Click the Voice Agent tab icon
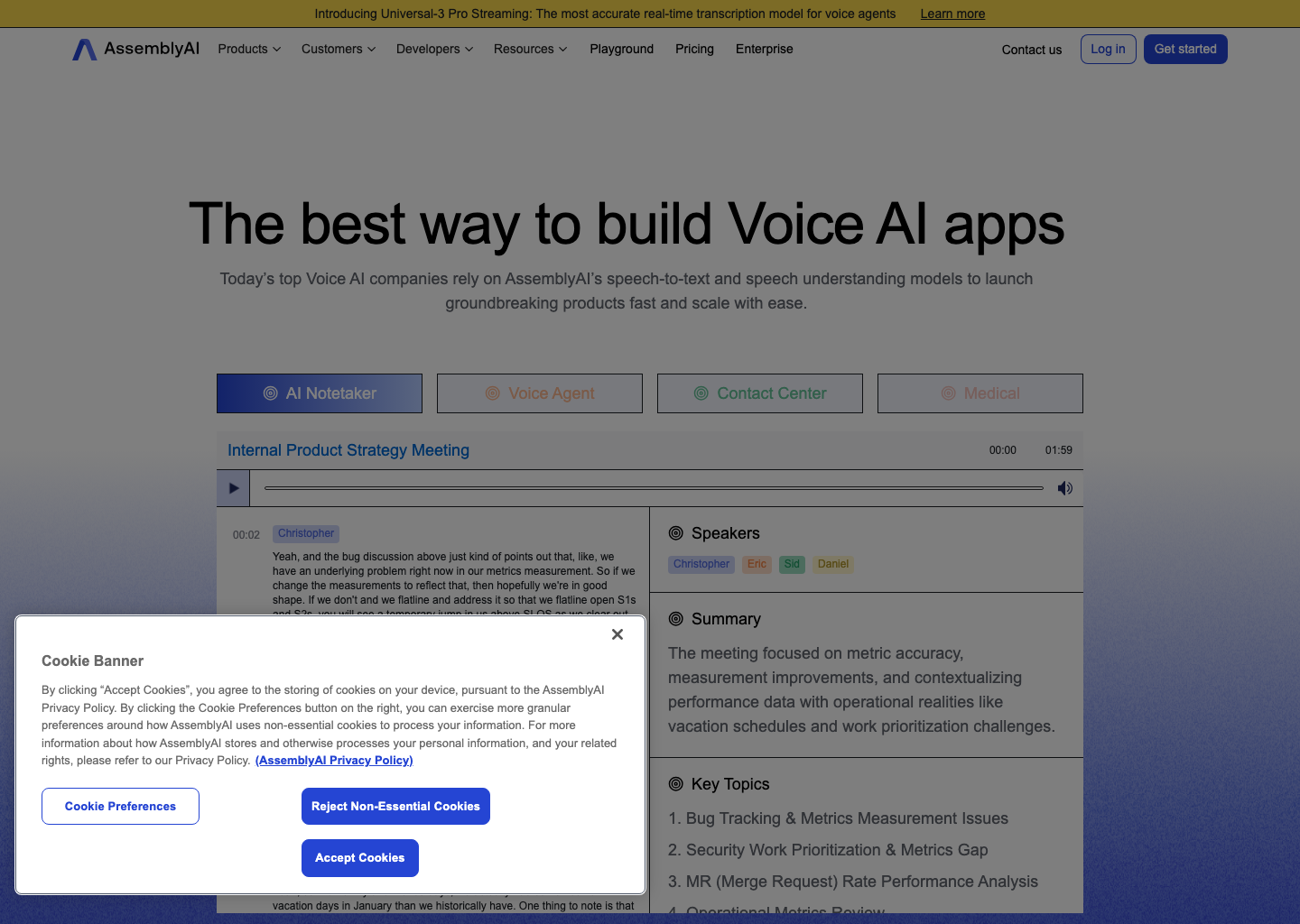Screen dimensions: 1300x924 (x=492, y=393)
